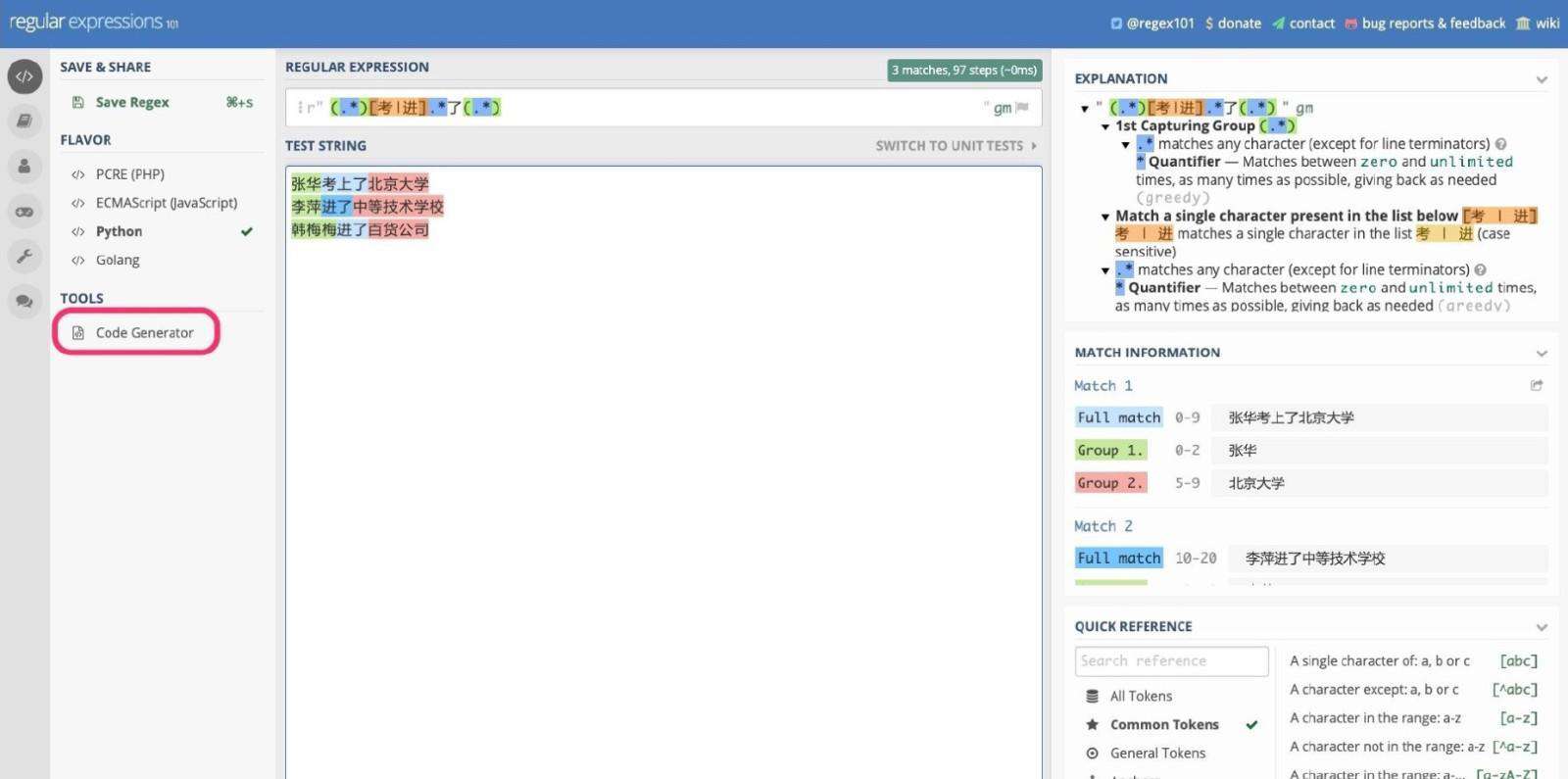The width and height of the screenshot is (1568, 779).
Task: Select the Group 2. row with 北京大学
Action: [x=1311, y=483]
